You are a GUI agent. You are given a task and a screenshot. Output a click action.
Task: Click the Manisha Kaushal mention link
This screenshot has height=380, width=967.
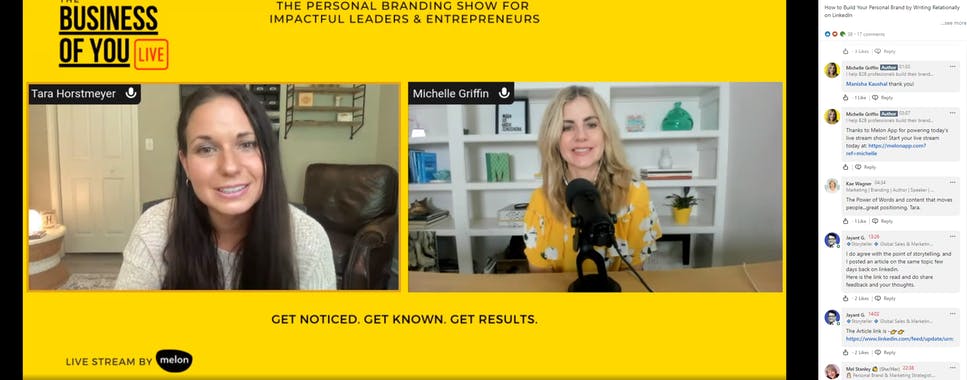tap(866, 83)
